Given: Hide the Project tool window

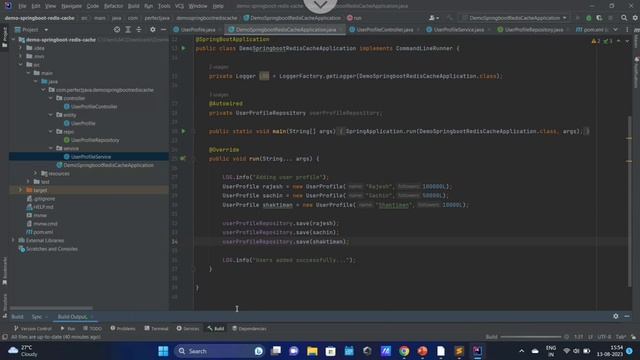Looking at the screenshot, I should tap(164, 30).
